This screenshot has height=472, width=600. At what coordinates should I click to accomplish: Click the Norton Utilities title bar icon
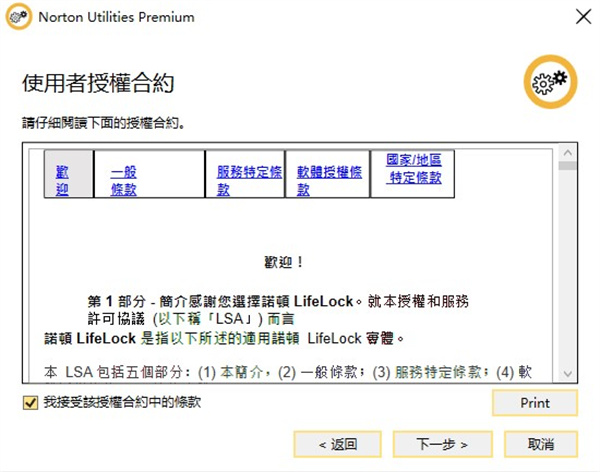(x=18, y=16)
